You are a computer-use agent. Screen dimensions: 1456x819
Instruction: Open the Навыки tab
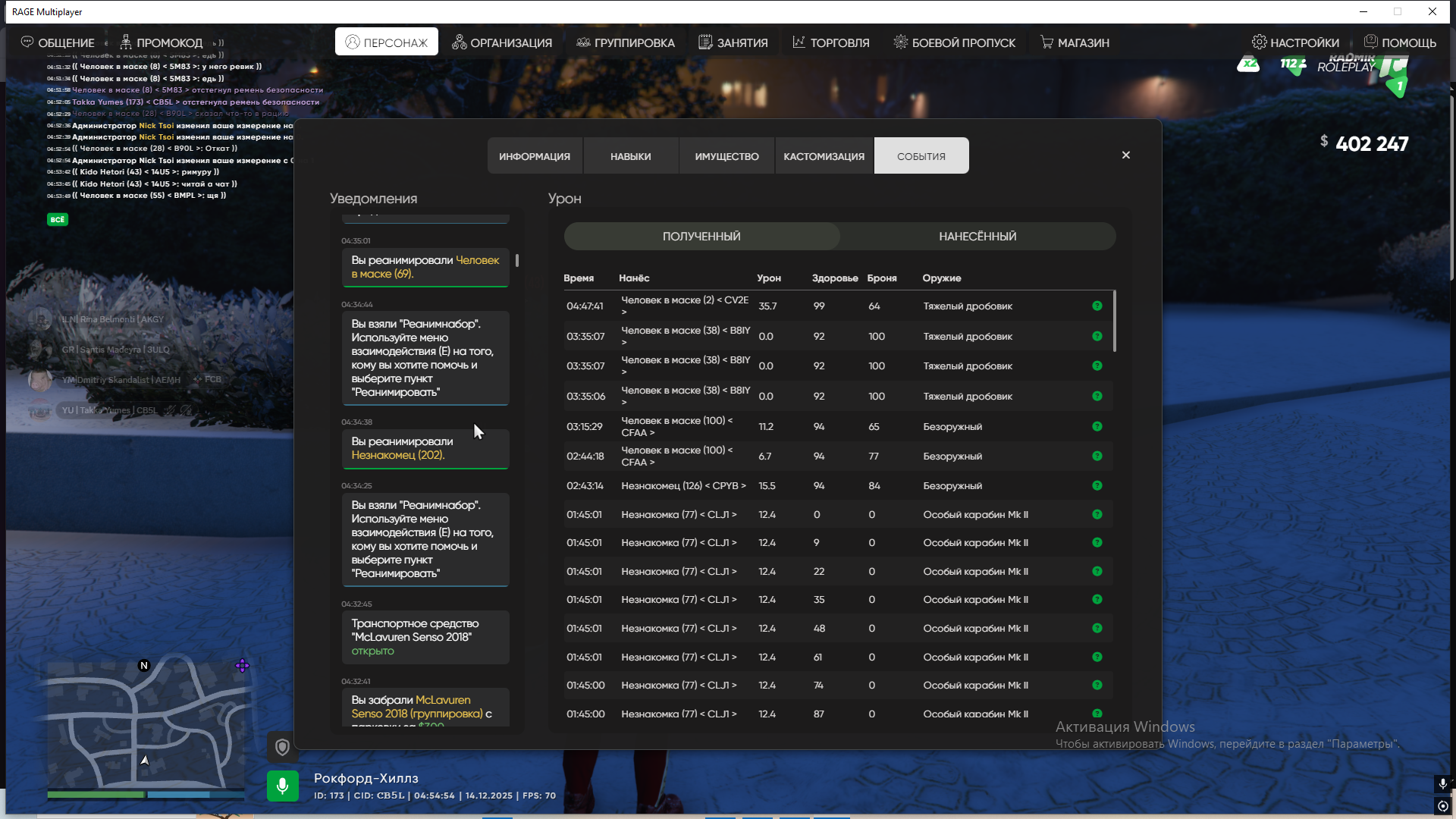pos(630,156)
